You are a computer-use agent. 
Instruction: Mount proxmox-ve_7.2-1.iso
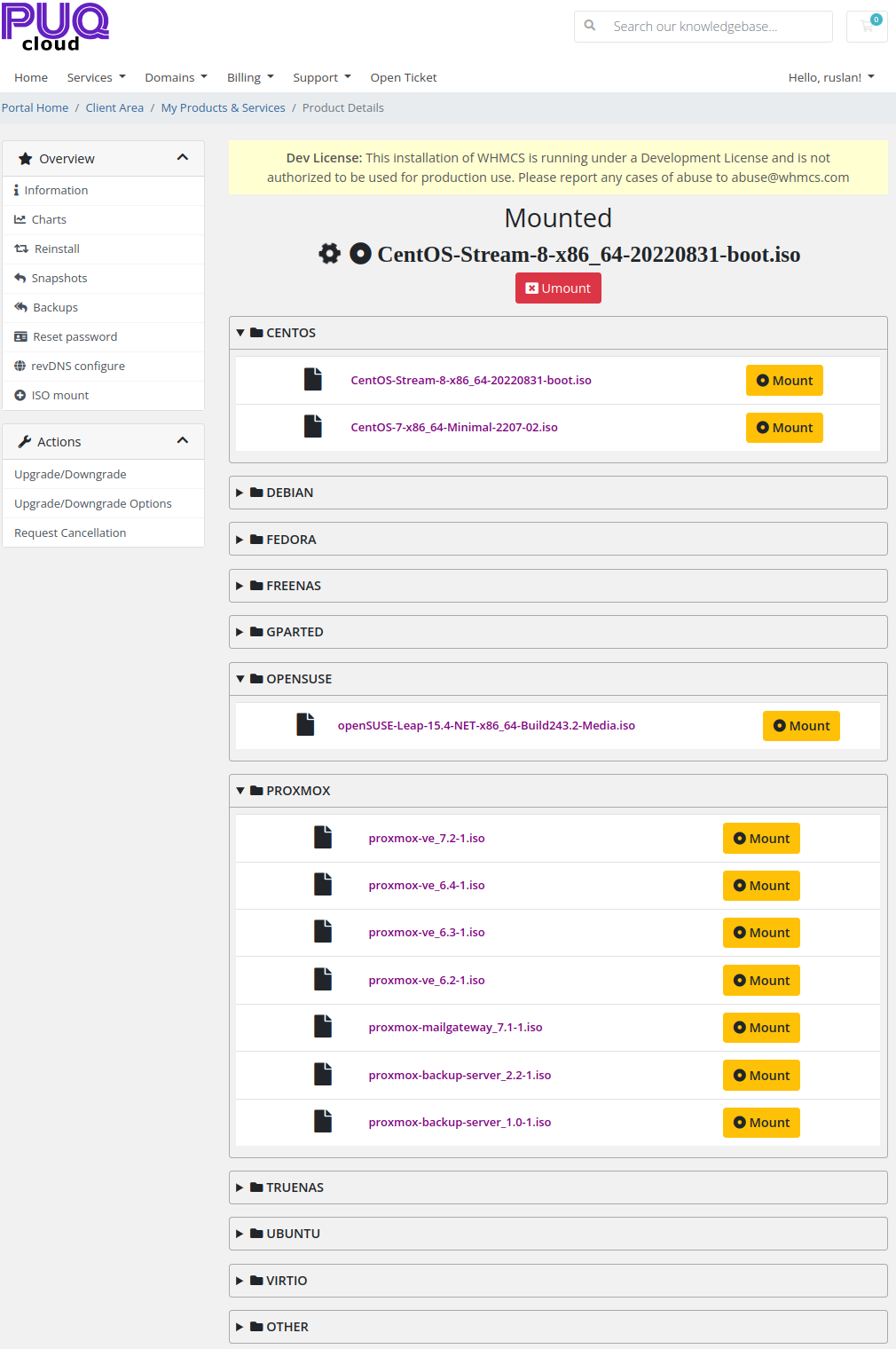(761, 839)
